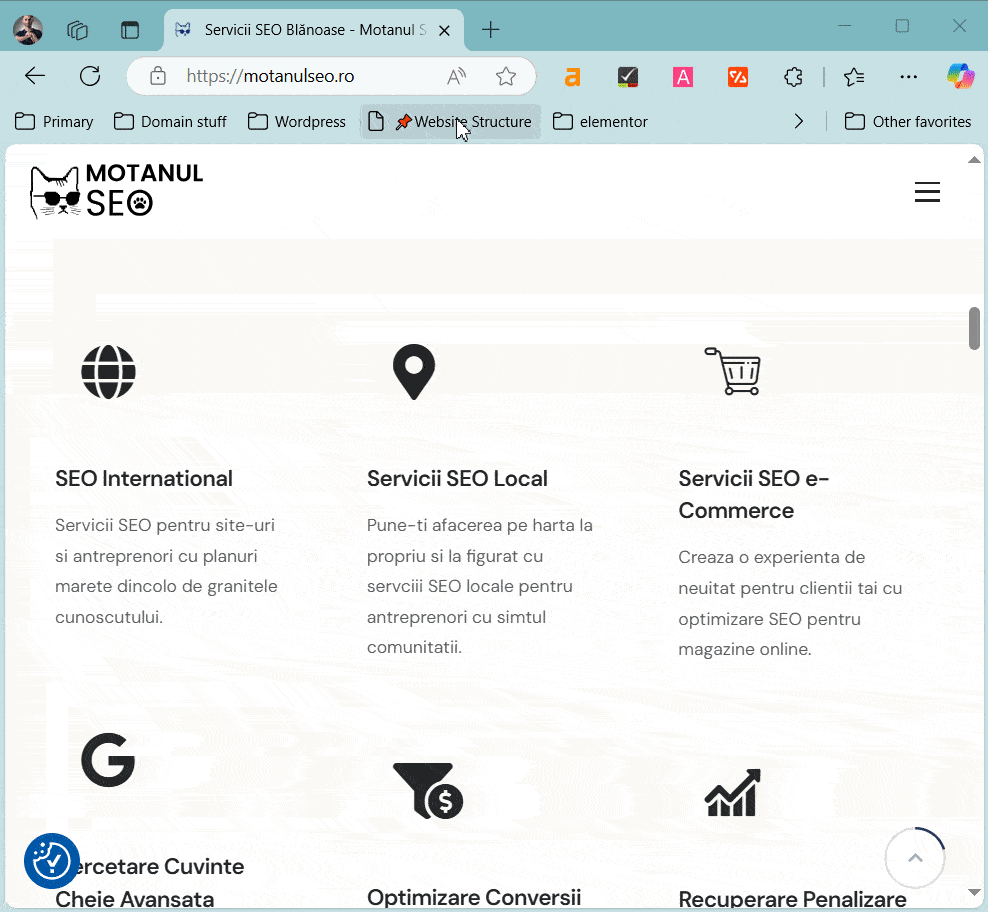
Task: Click the Motanul SEO cat logo
Action: (116, 191)
